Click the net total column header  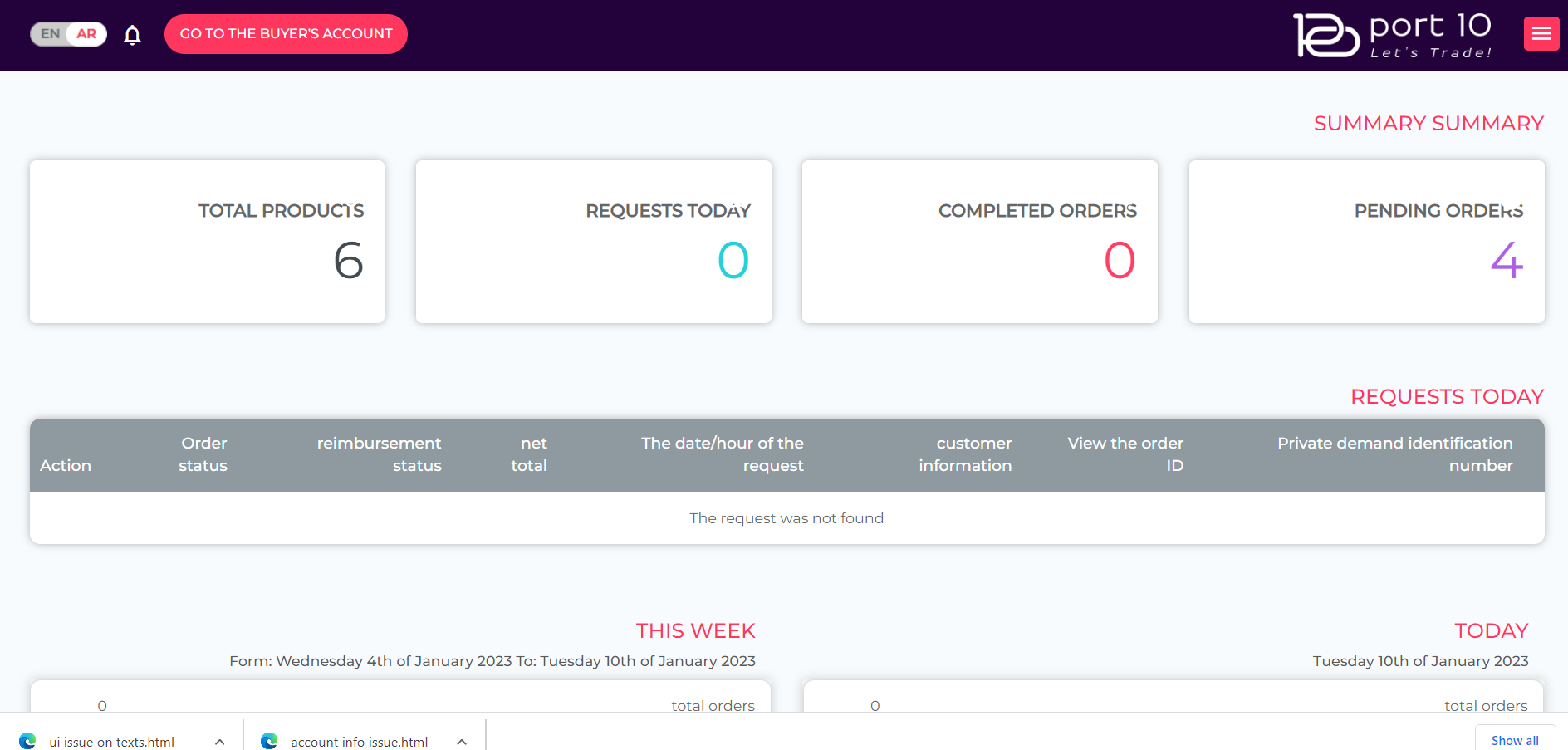pos(529,454)
